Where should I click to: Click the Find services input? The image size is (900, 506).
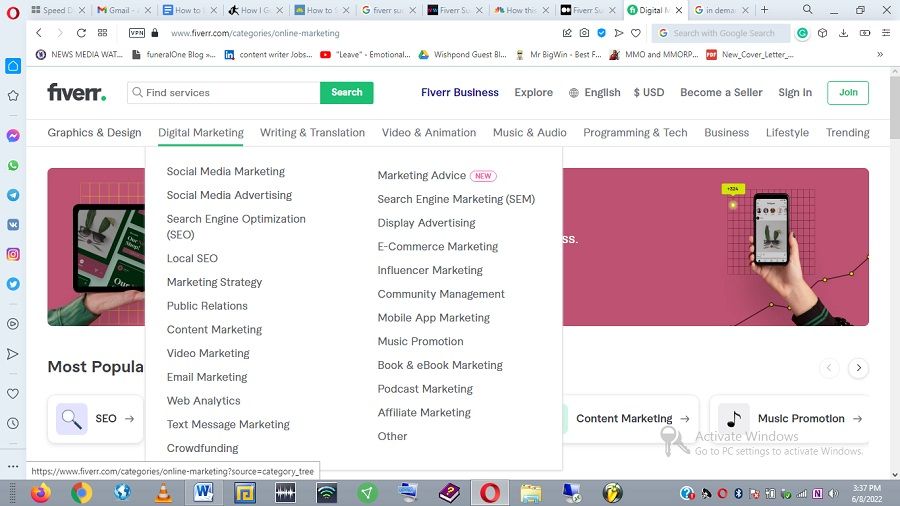224,92
